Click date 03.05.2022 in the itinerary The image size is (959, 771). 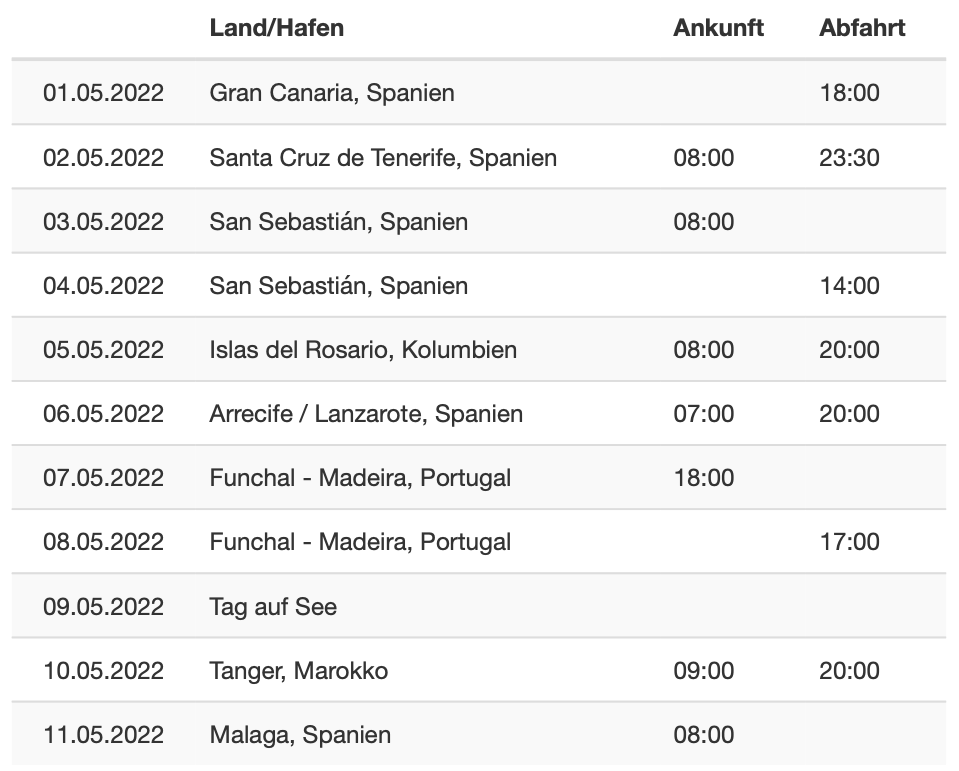coord(103,221)
